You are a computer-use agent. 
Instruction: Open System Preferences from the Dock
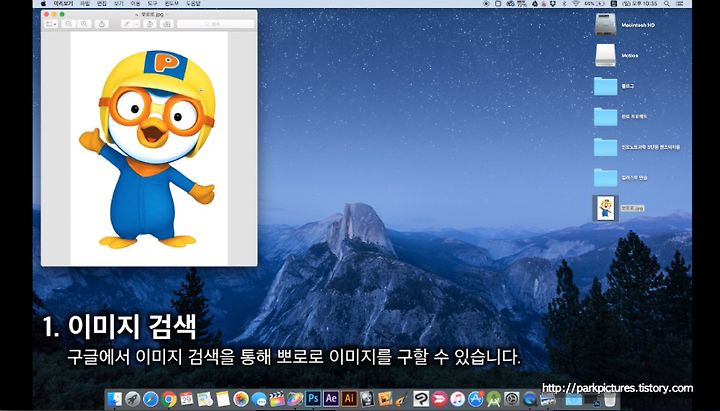point(512,399)
